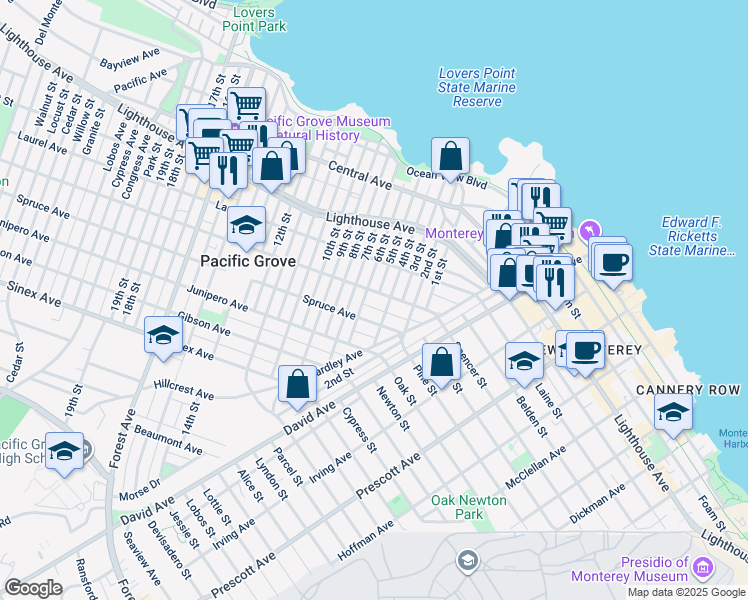Viewport: 748px width, 600px height.
Task: Select the Dickman Ave street label
Action: pyautogui.click(x=597, y=503)
